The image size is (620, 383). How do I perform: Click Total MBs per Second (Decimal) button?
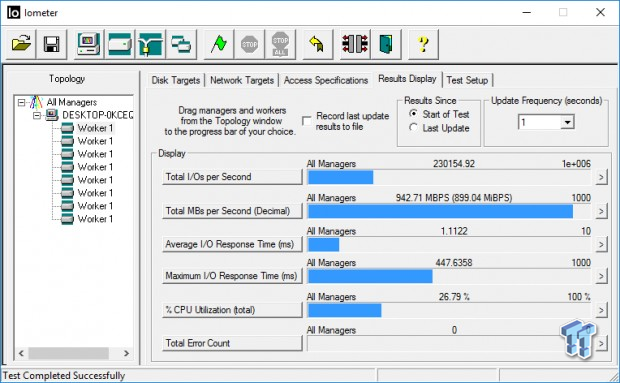tap(232, 211)
